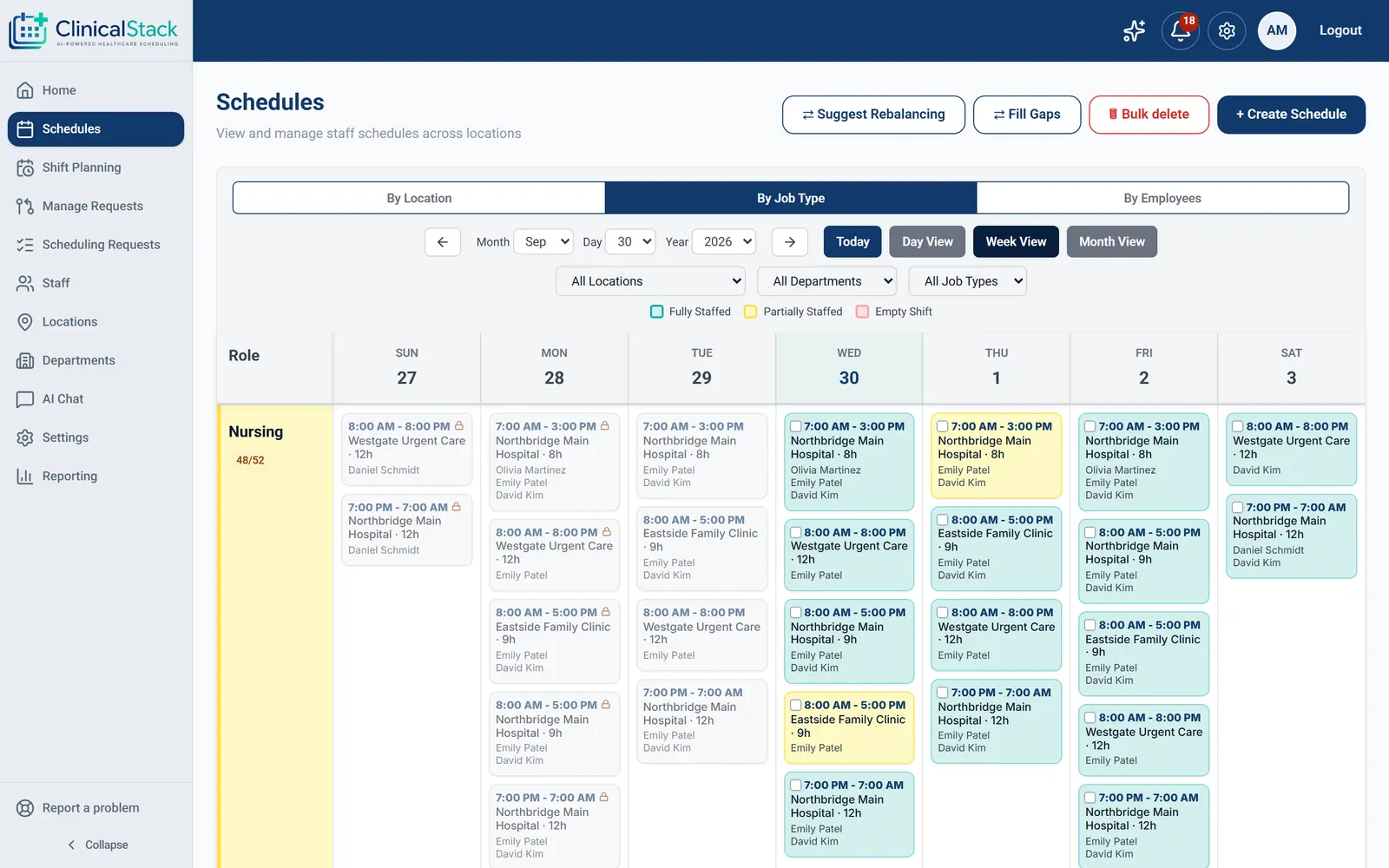Screen dimensions: 1389x868
Task: Open the AI sparkle assistant icon
Action: (1134, 30)
